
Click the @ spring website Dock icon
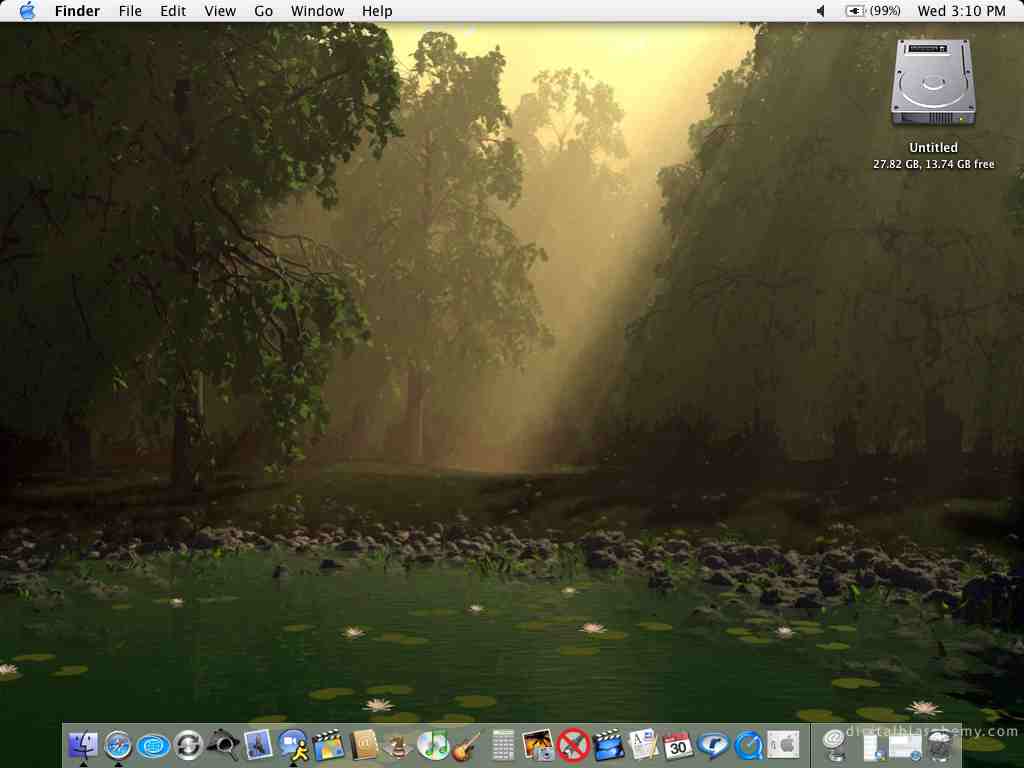(835, 745)
